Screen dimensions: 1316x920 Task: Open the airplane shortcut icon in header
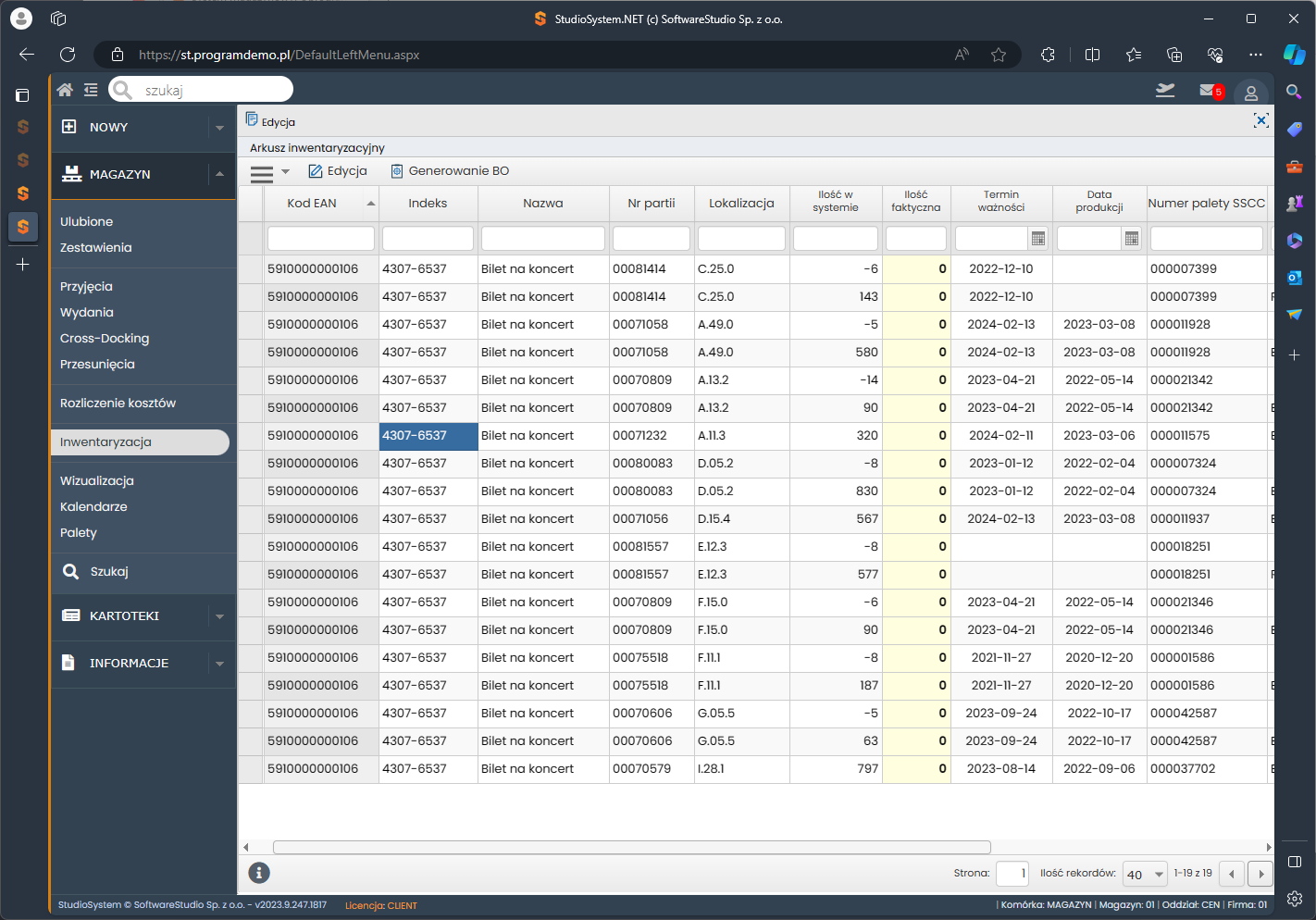(1165, 90)
